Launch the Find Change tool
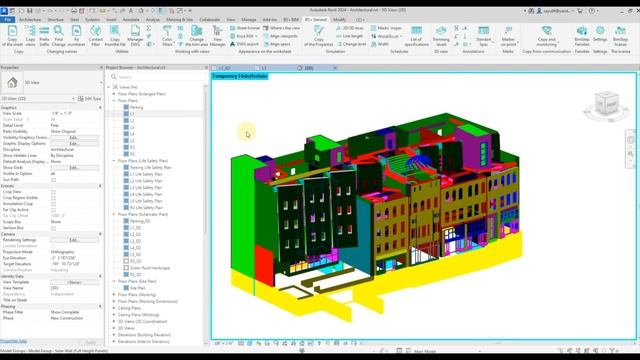 click(58, 35)
